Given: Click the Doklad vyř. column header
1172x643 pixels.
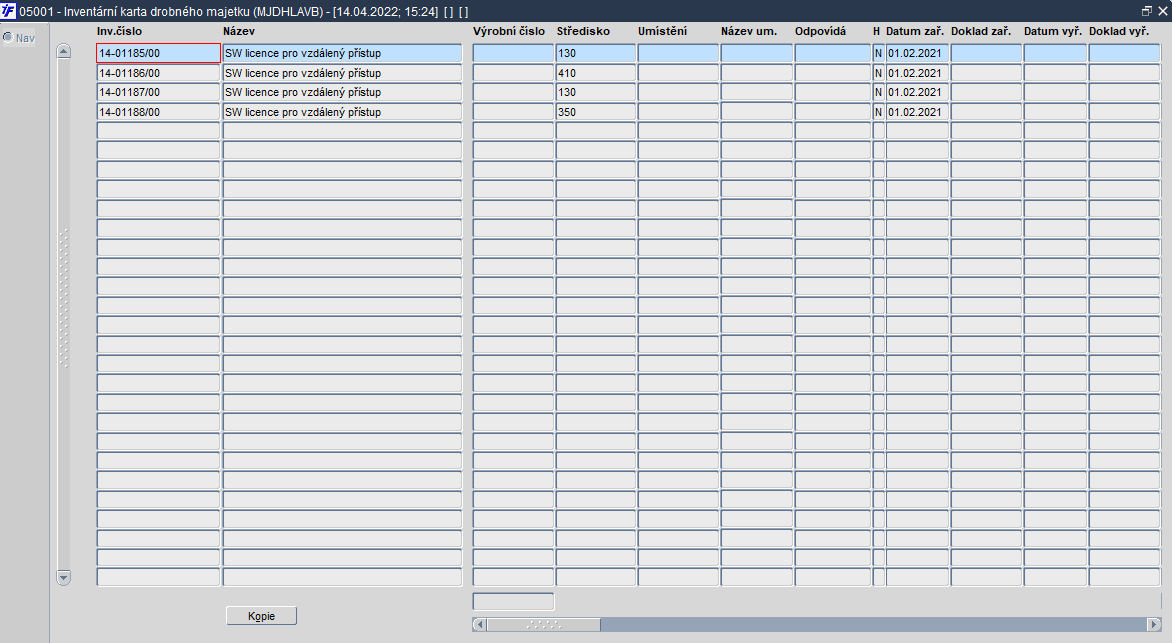Looking at the screenshot, I should pos(1119,31).
